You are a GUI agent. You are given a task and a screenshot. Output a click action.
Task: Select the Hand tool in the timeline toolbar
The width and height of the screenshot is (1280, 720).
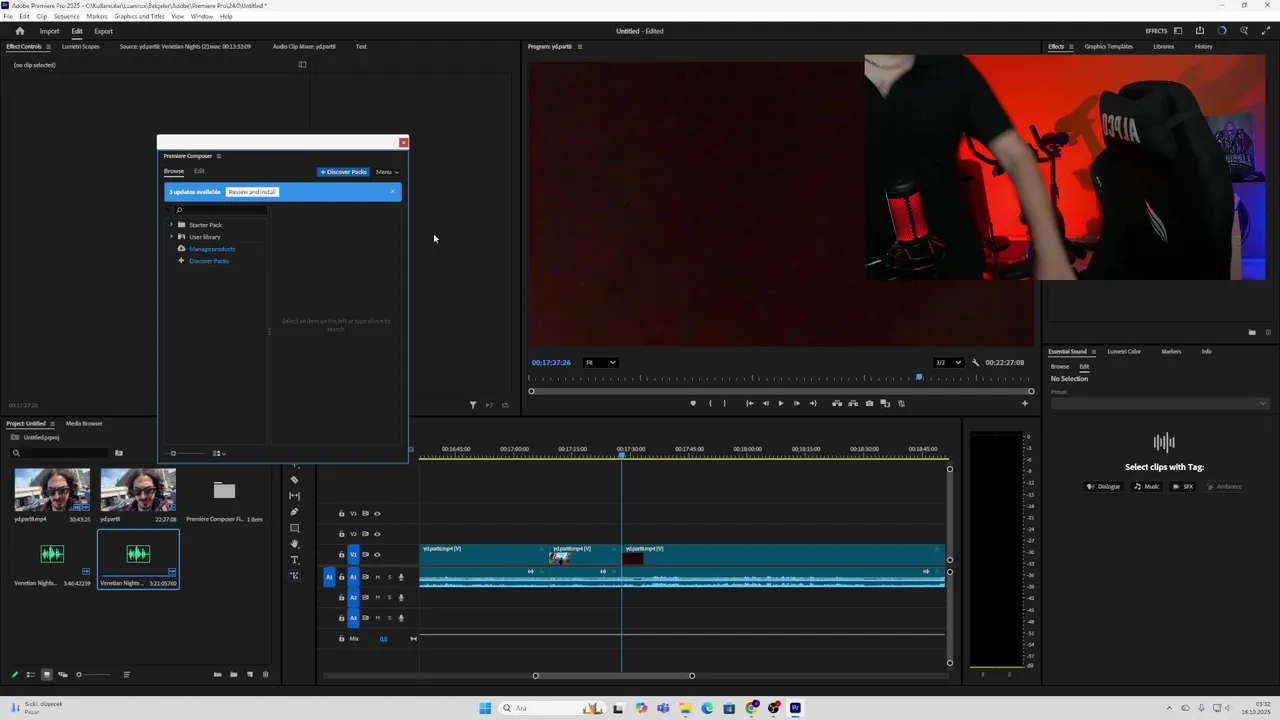click(294, 544)
